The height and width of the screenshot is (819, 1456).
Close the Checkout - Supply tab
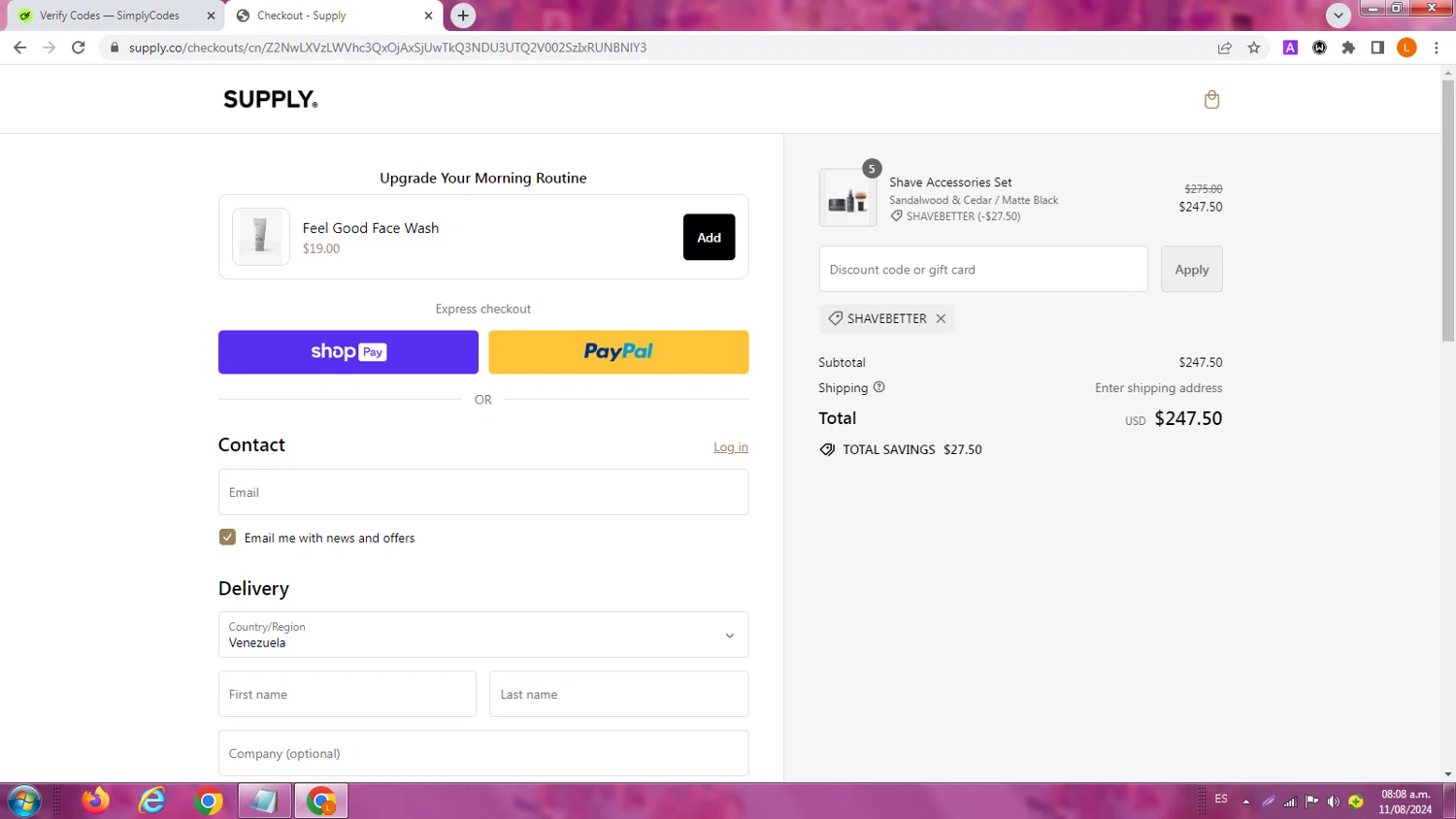click(428, 16)
